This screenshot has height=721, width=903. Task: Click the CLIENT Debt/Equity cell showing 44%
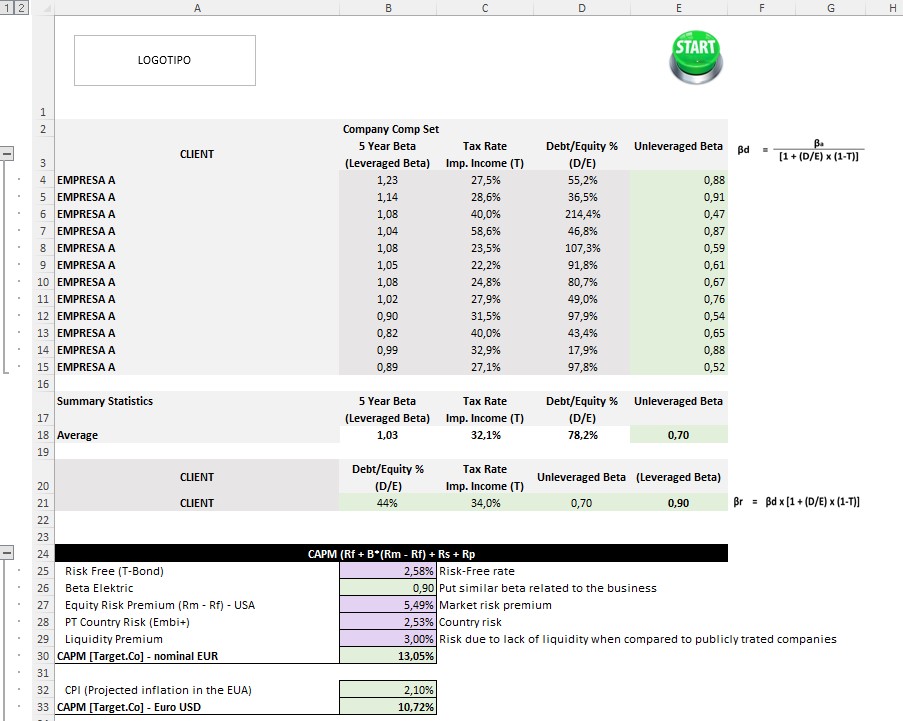click(388, 503)
